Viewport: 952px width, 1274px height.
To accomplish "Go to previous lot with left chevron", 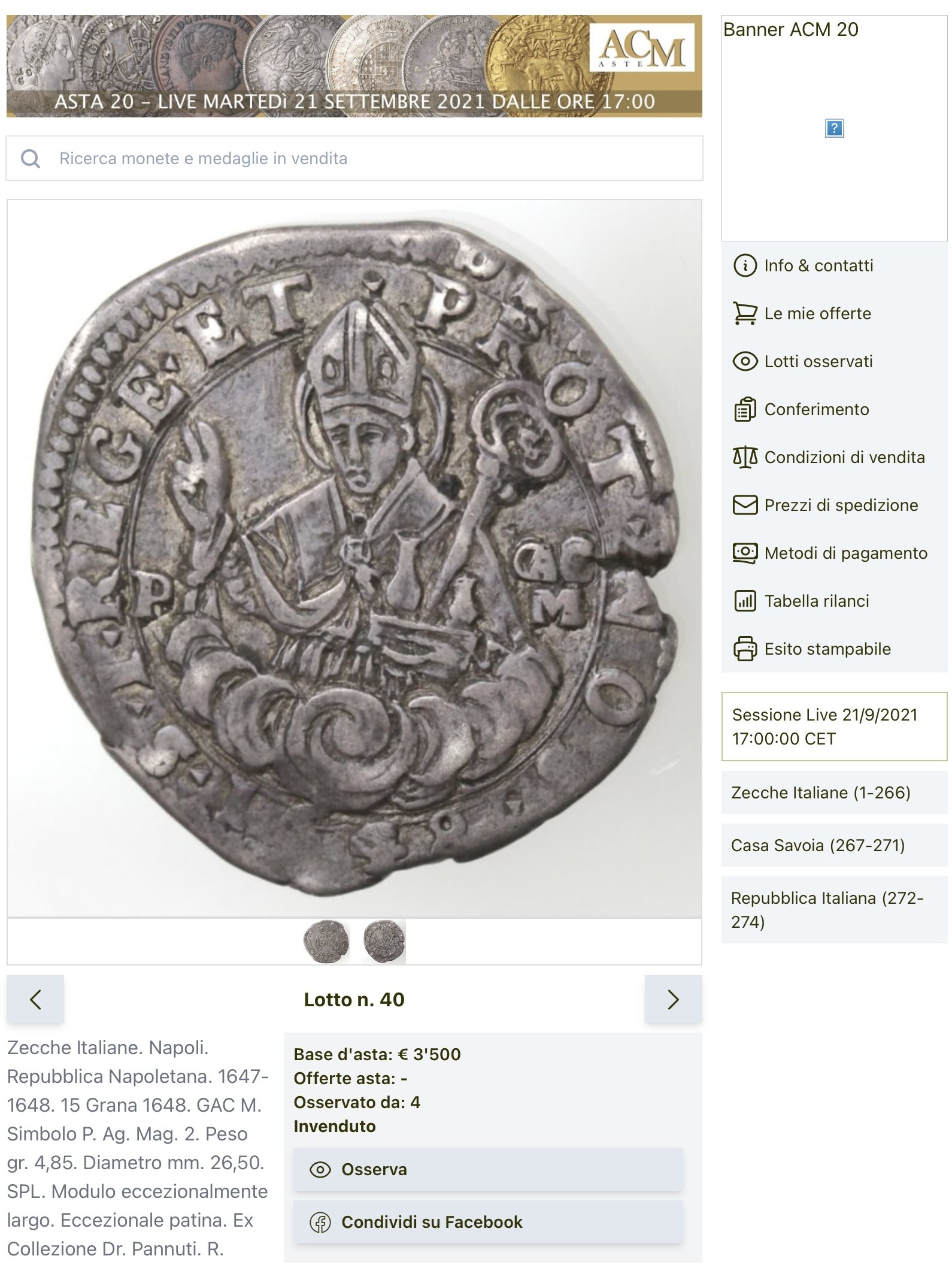I will tap(35, 999).
